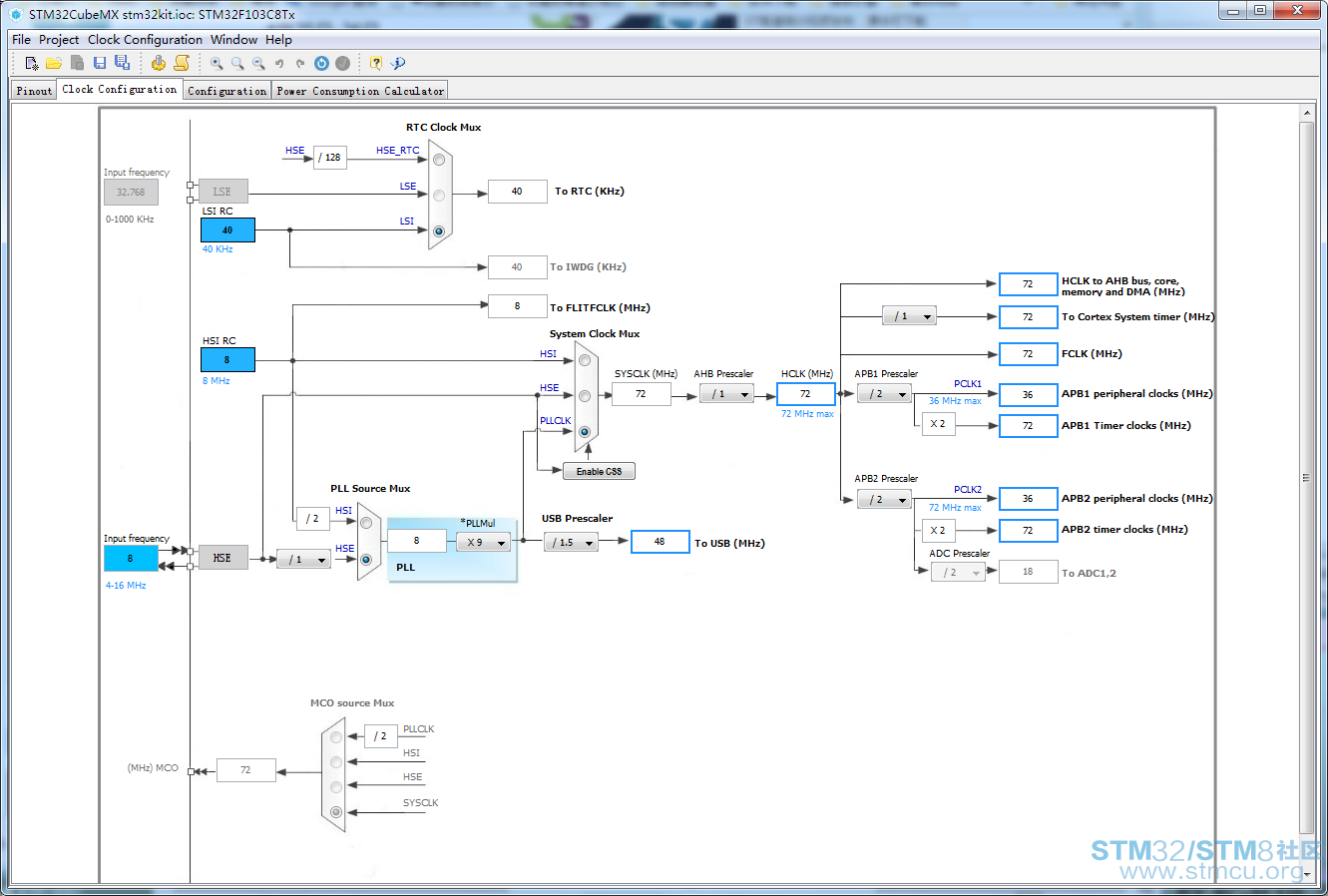The height and width of the screenshot is (896, 1328).
Task: Click the APB1 peripheral clocks value field
Action: 1028,394
